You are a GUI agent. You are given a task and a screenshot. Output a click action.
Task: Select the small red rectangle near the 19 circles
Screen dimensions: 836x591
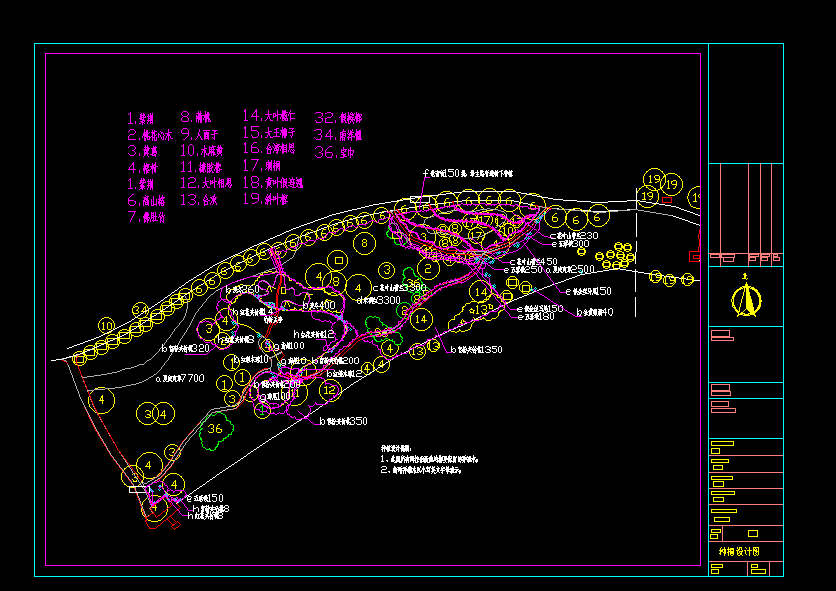click(666, 200)
